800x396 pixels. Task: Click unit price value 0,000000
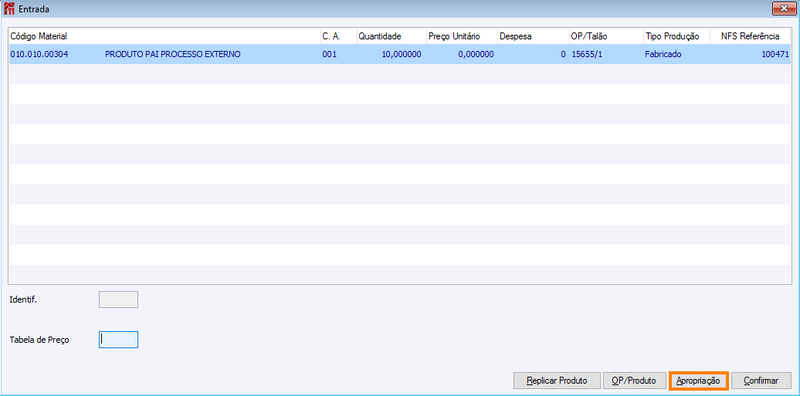pos(476,54)
